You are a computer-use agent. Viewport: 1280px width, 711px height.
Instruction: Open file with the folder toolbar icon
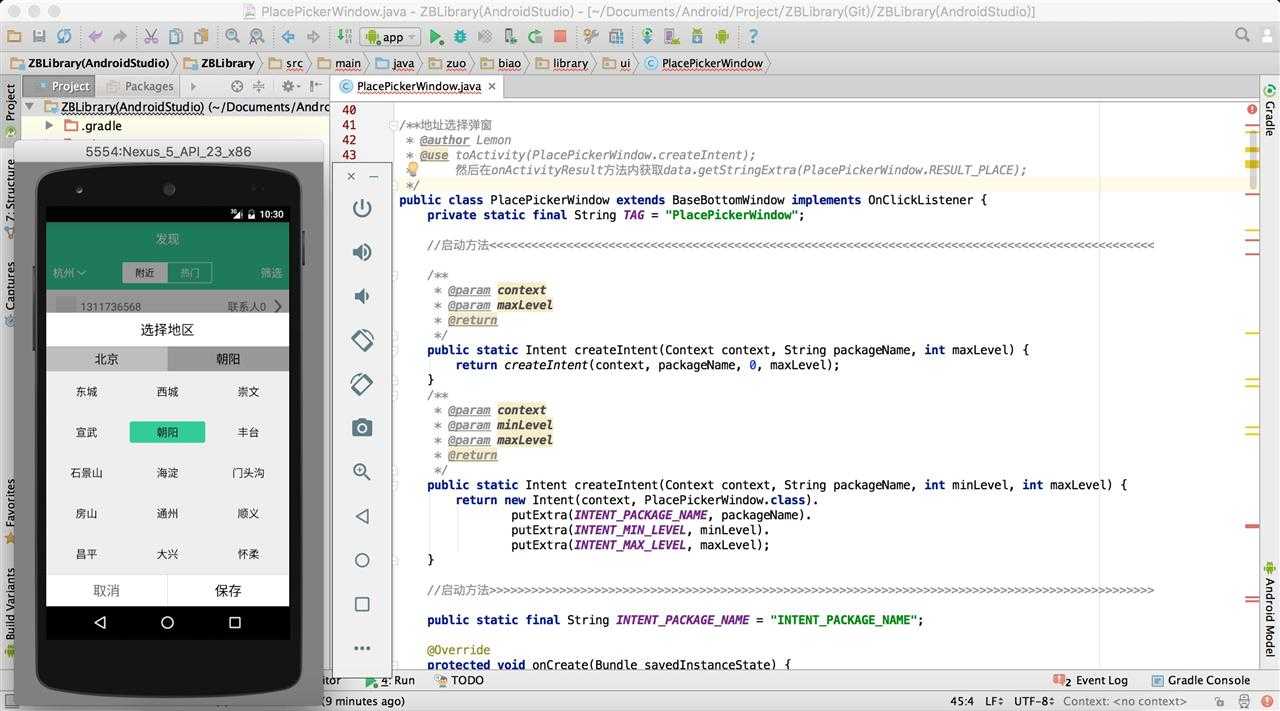[x=14, y=36]
